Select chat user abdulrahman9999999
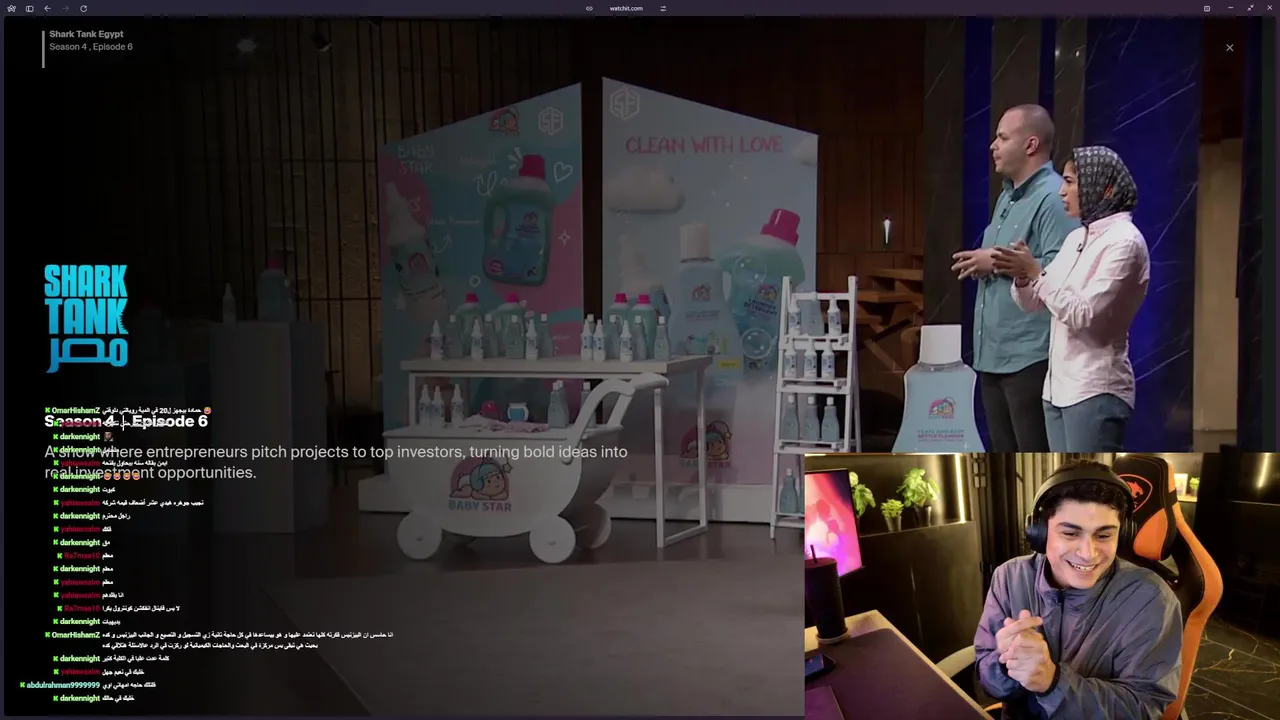Screen dimensions: 1280x720 (x=63, y=685)
